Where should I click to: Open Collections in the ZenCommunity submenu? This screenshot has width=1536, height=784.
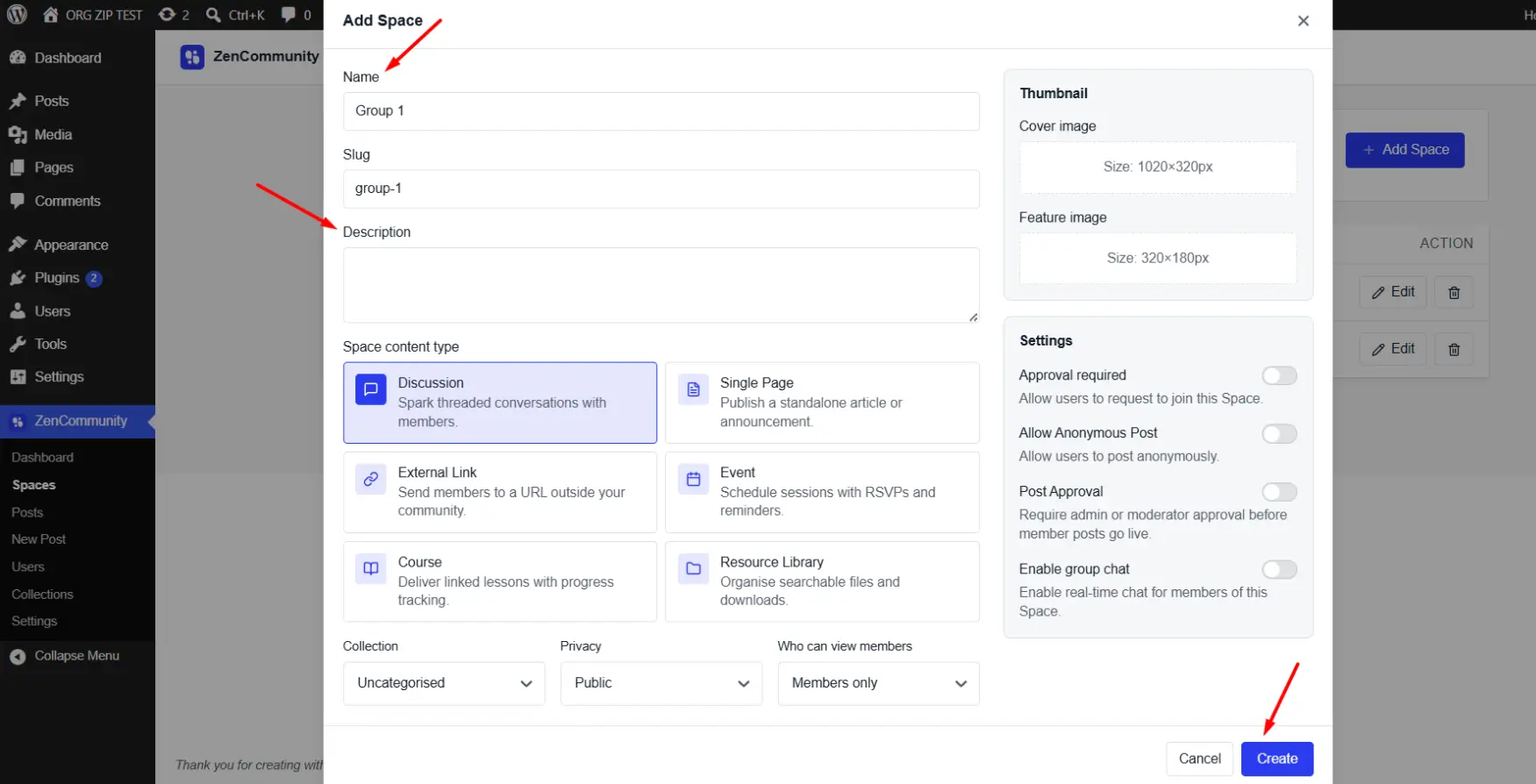pyautogui.click(x=42, y=595)
